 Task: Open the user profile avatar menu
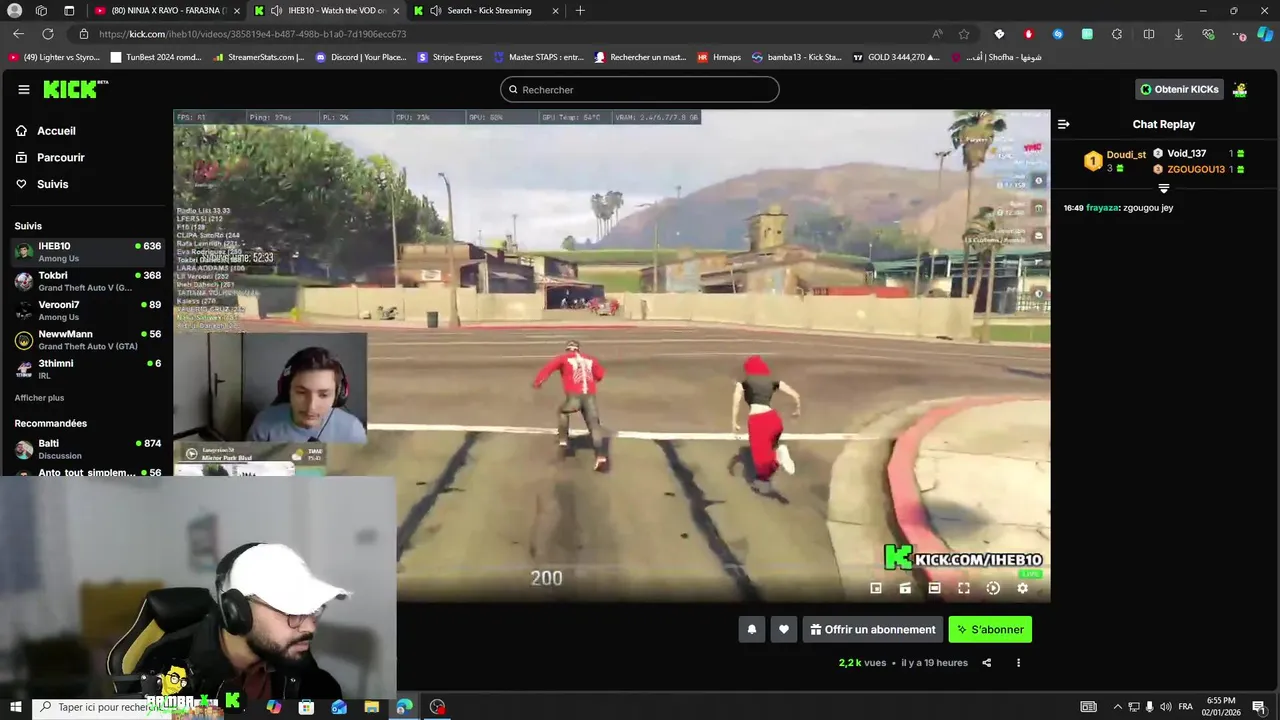[x=1240, y=90]
